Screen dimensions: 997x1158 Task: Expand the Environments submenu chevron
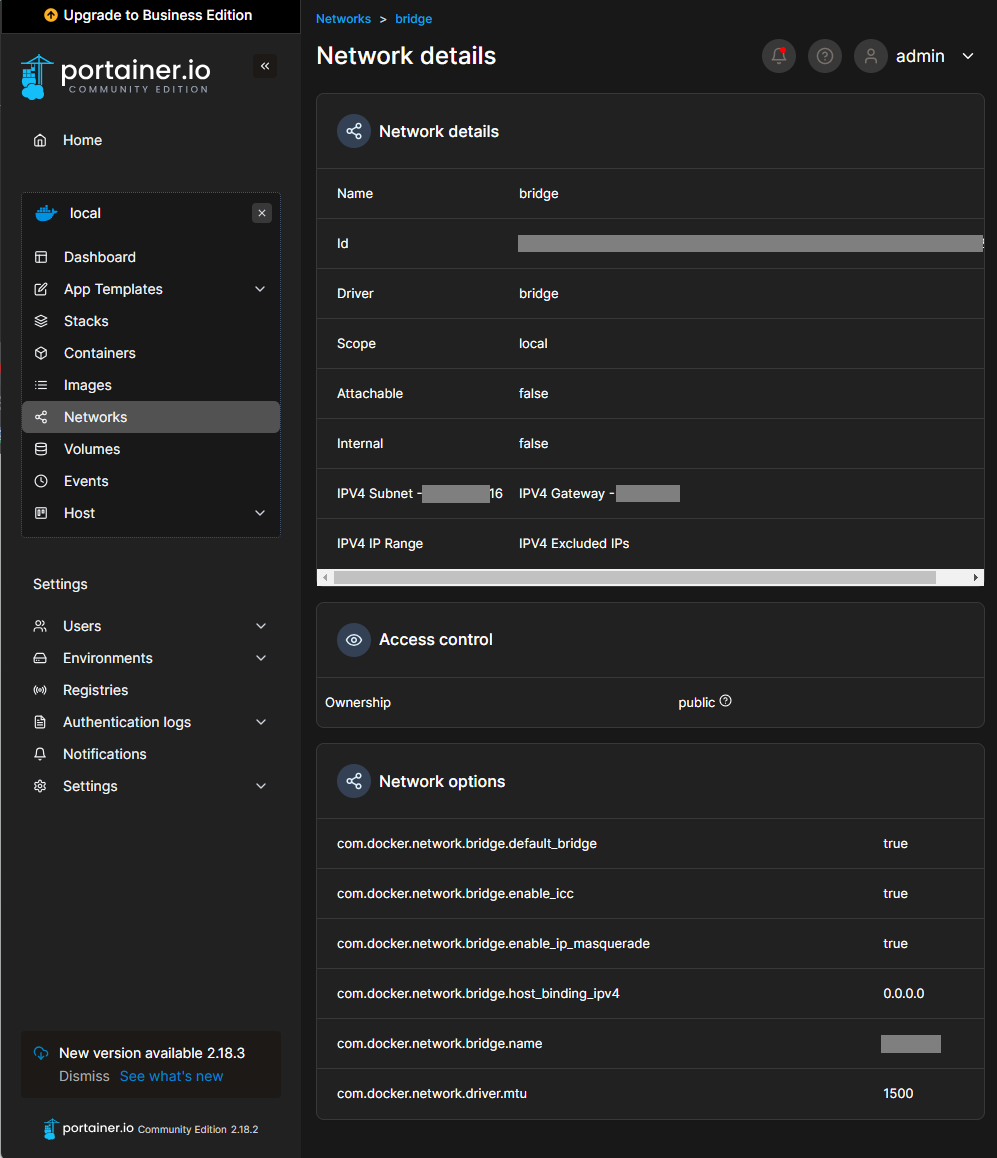261,658
